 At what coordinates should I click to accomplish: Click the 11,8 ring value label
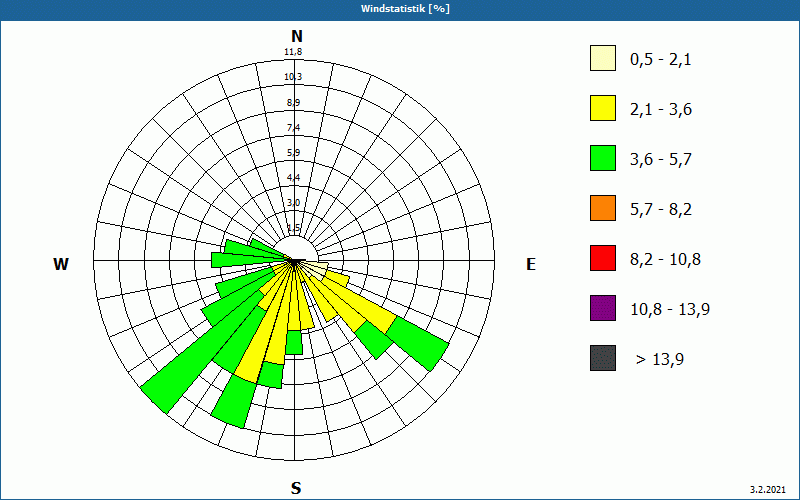(x=293, y=52)
